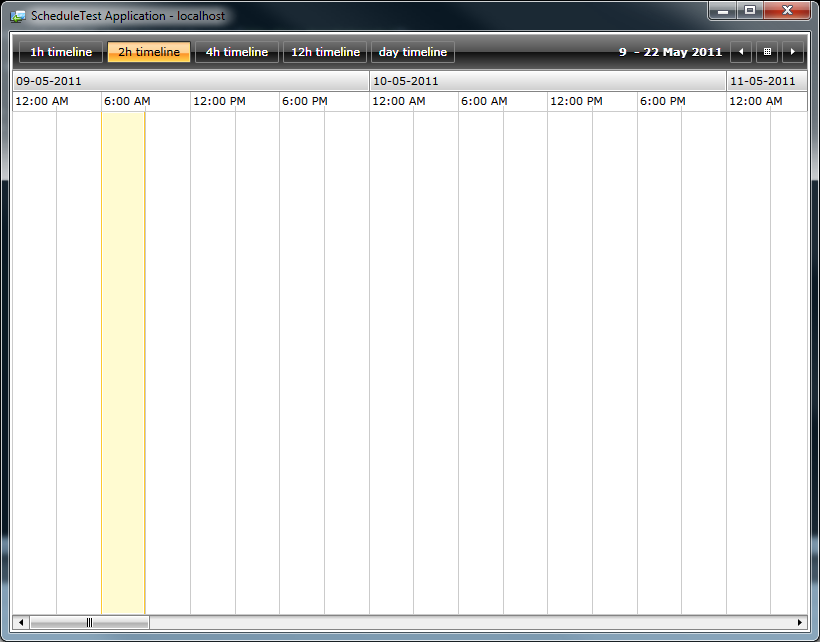Switch to the 1h timeline view
Image resolution: width=820 pixels, height=642 pixels.
(61, 52)
